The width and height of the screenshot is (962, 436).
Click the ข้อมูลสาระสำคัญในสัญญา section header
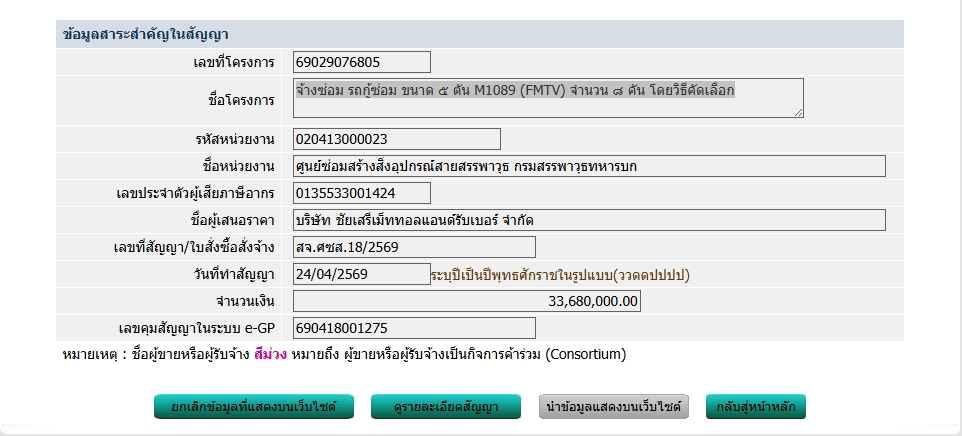coord(146,35)
